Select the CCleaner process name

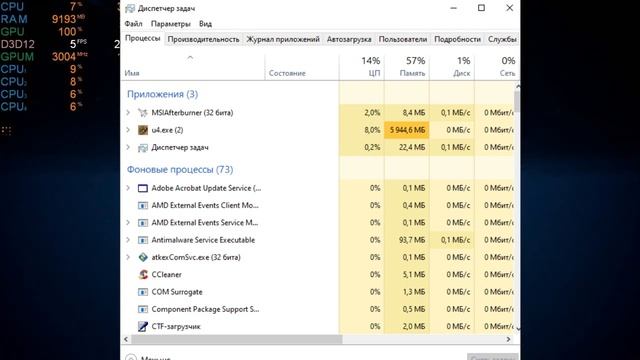click(167, 275)
